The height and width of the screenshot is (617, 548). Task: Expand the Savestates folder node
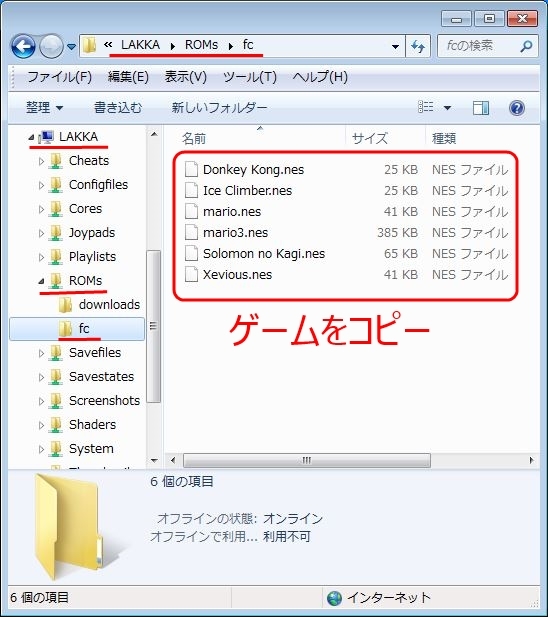(x=41, y=377)
